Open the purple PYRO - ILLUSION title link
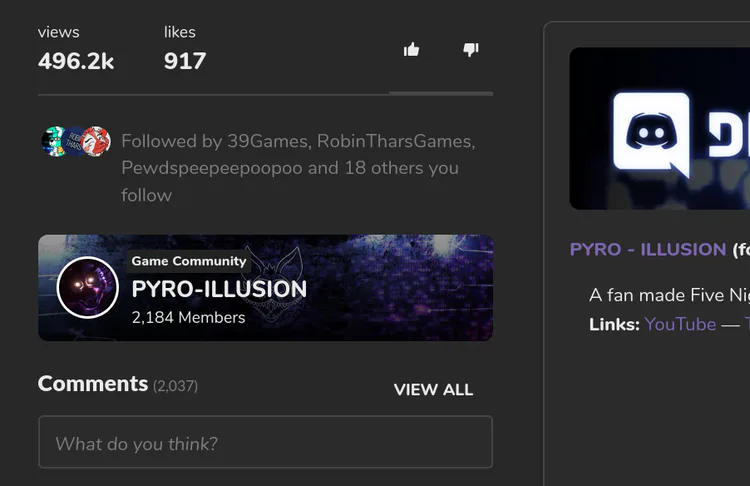This screenshot has width=750, height=486. click(648, 249)
